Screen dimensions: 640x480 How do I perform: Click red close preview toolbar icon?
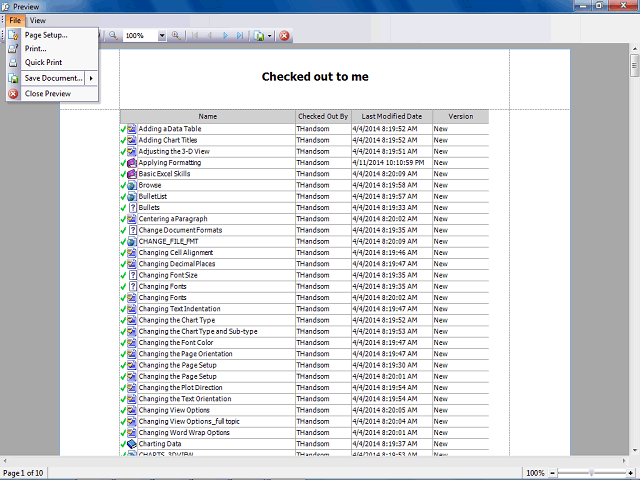pos(284,36)
